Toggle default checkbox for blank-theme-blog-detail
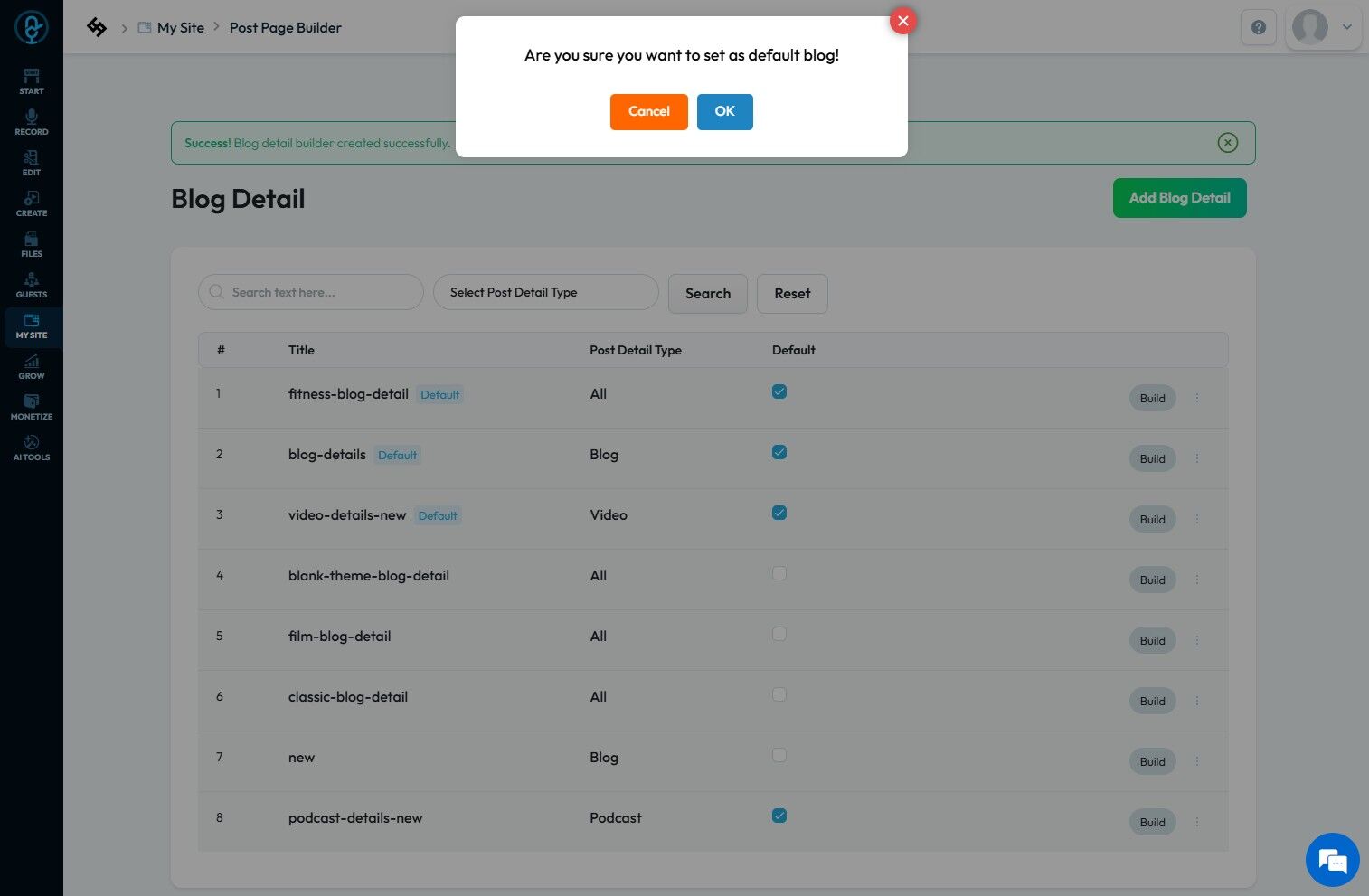Screen dimensions: 1369x896 coord(779,574)
